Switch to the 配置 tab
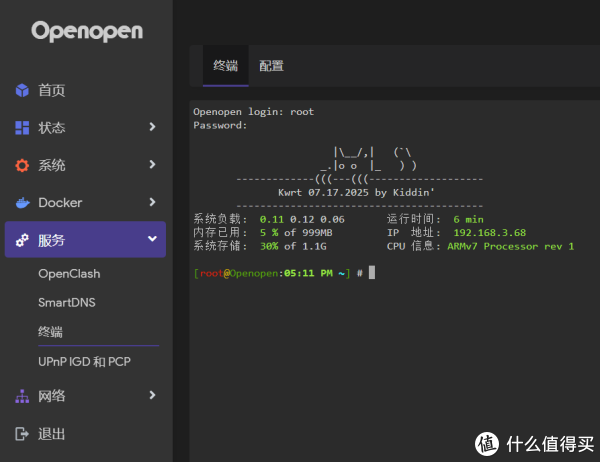This screenshot has width=600, height=462. click(x=271, y=66)
